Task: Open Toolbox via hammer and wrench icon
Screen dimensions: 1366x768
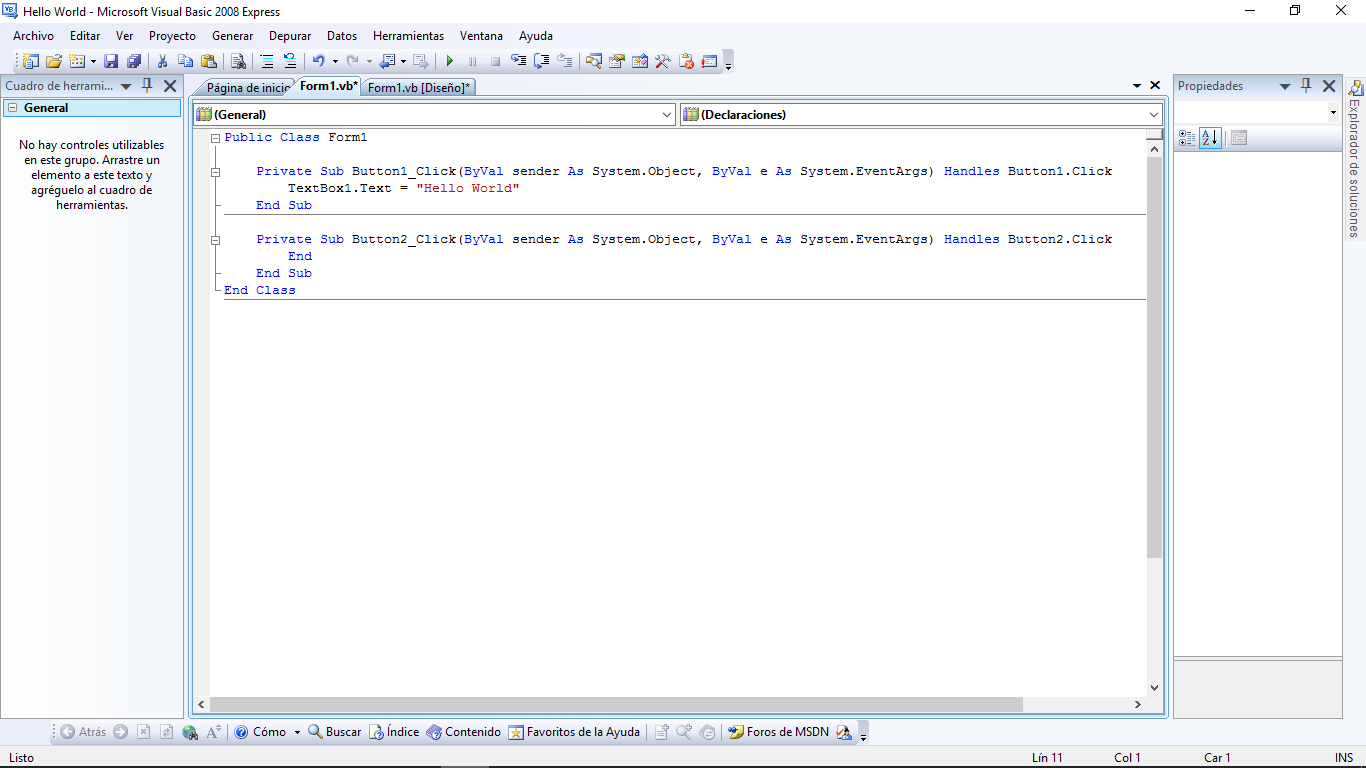Action: tap(663, 61)
